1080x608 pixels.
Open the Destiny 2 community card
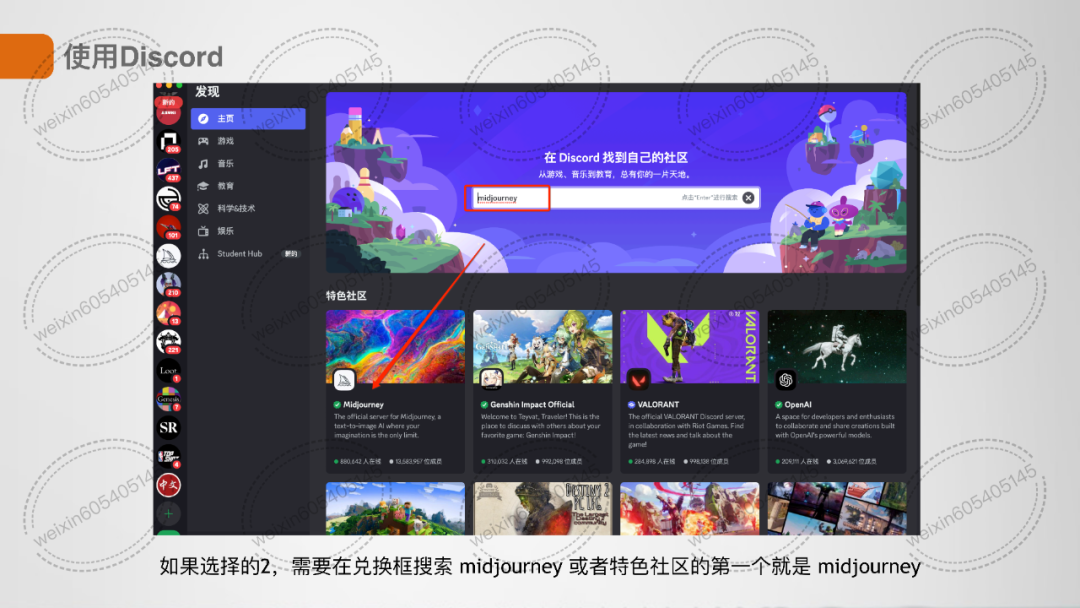coord(543,508)
